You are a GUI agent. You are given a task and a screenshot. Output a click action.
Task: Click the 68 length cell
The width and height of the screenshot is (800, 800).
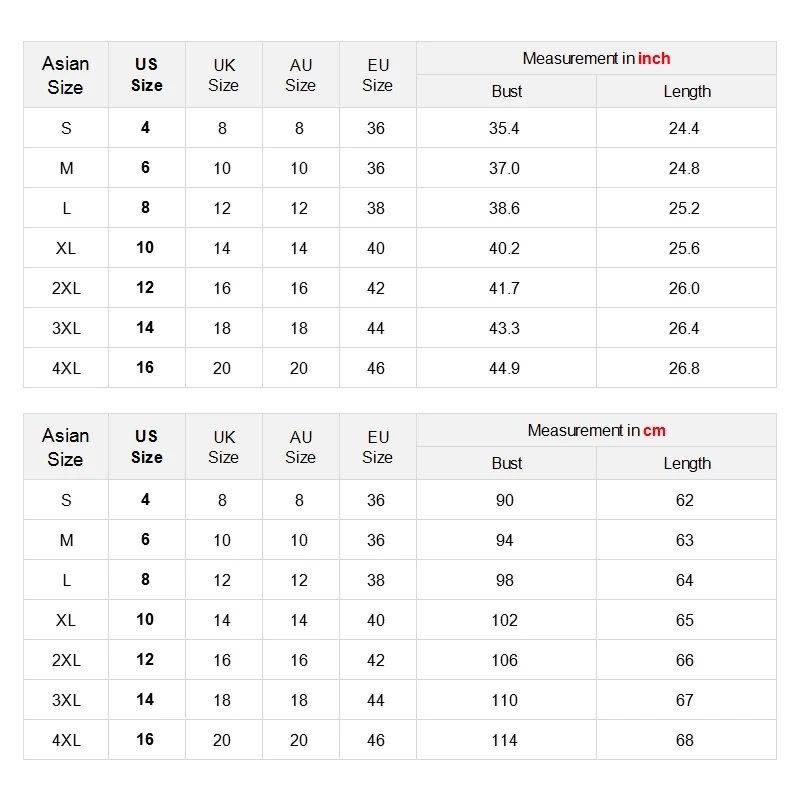684,741
